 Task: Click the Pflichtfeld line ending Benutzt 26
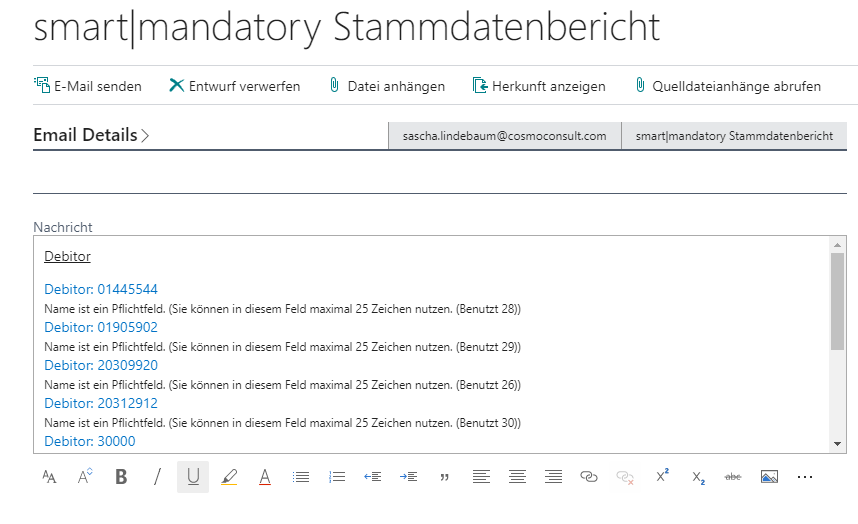[282, 385]
